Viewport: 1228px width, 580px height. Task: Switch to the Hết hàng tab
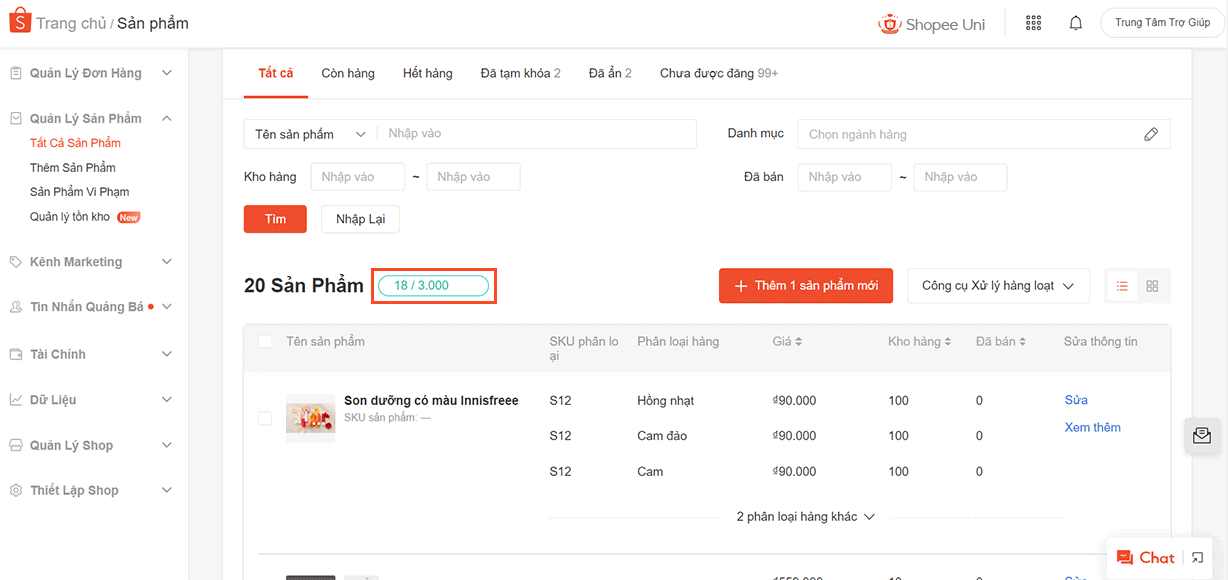427,73
